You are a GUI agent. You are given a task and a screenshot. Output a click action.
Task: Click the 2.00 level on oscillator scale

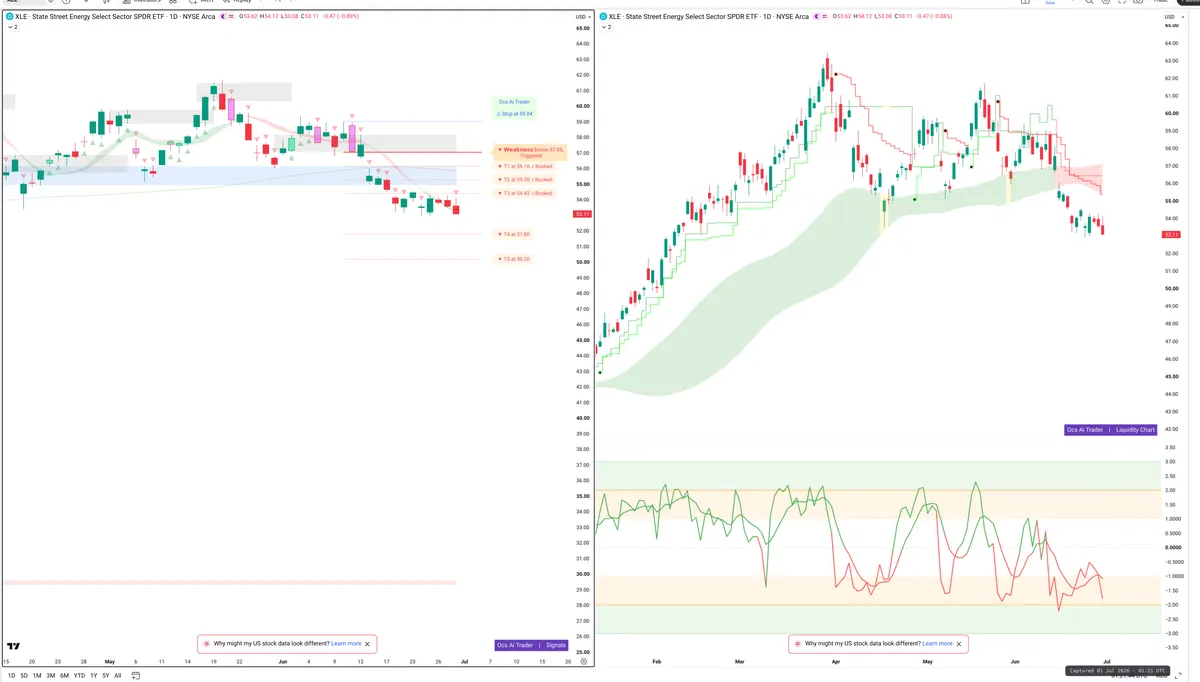coord(1172,490)
